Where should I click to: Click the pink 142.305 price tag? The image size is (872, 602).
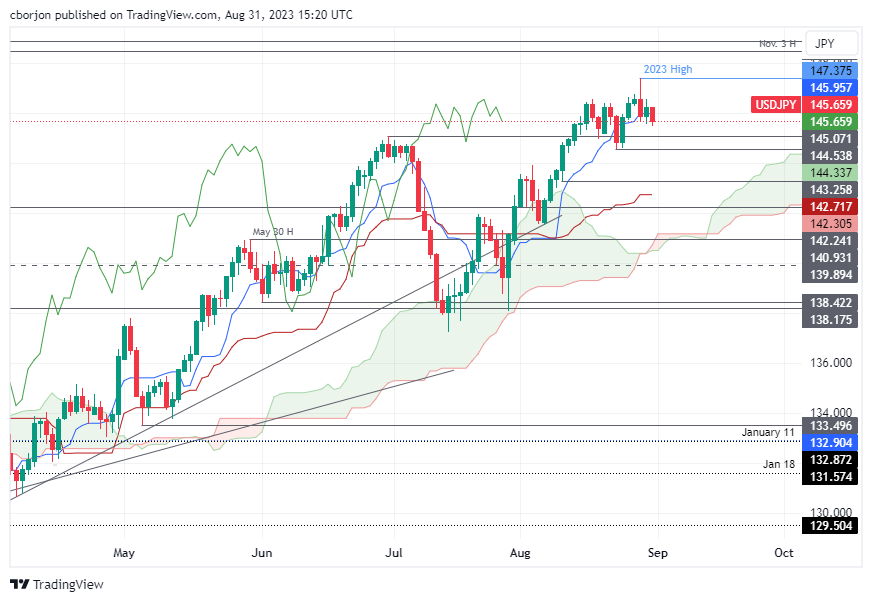coord(830,224)
